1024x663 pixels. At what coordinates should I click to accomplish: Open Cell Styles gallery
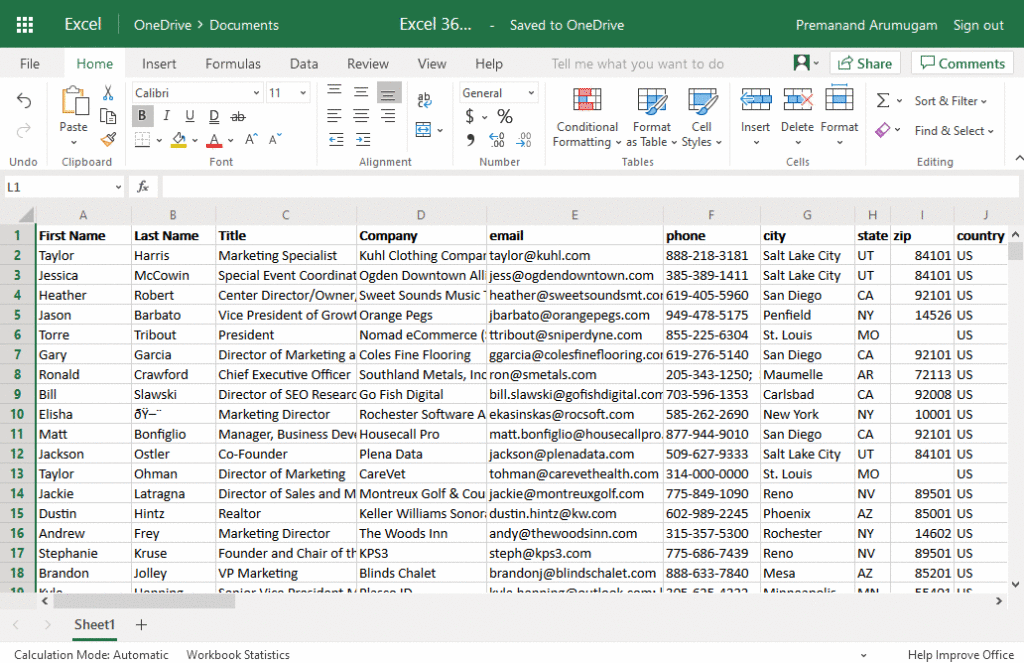(702, 118)
